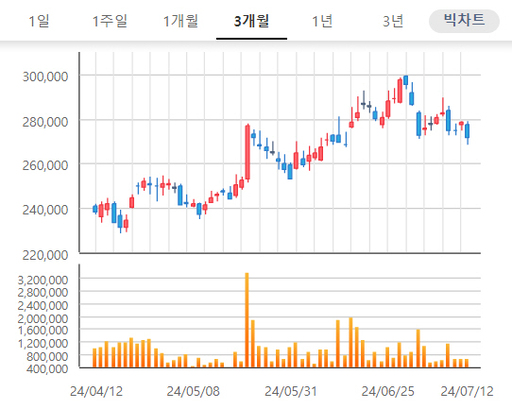Click the 260,000 price axis label
The height and width of the screenshot is (409, 512).
pos(45,165)
